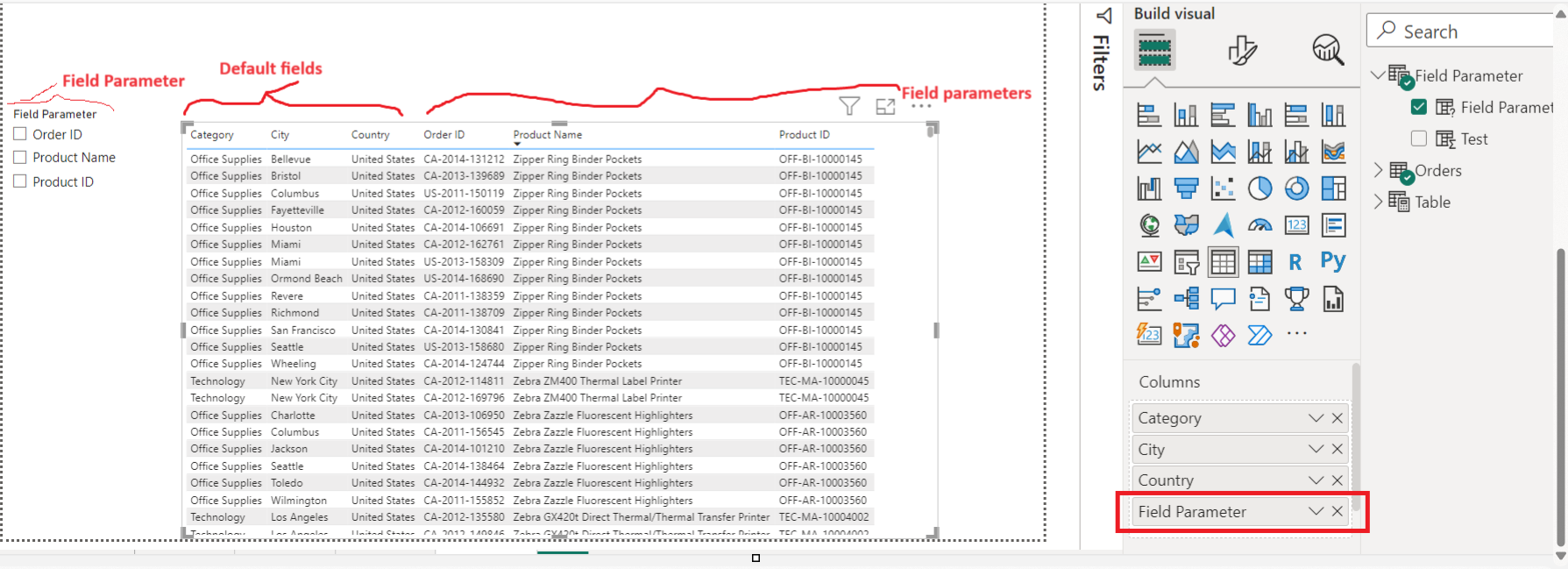1568x569 pixels.
Task: Select the Q&A speech bubble visual
Action: pos(1223,299)
